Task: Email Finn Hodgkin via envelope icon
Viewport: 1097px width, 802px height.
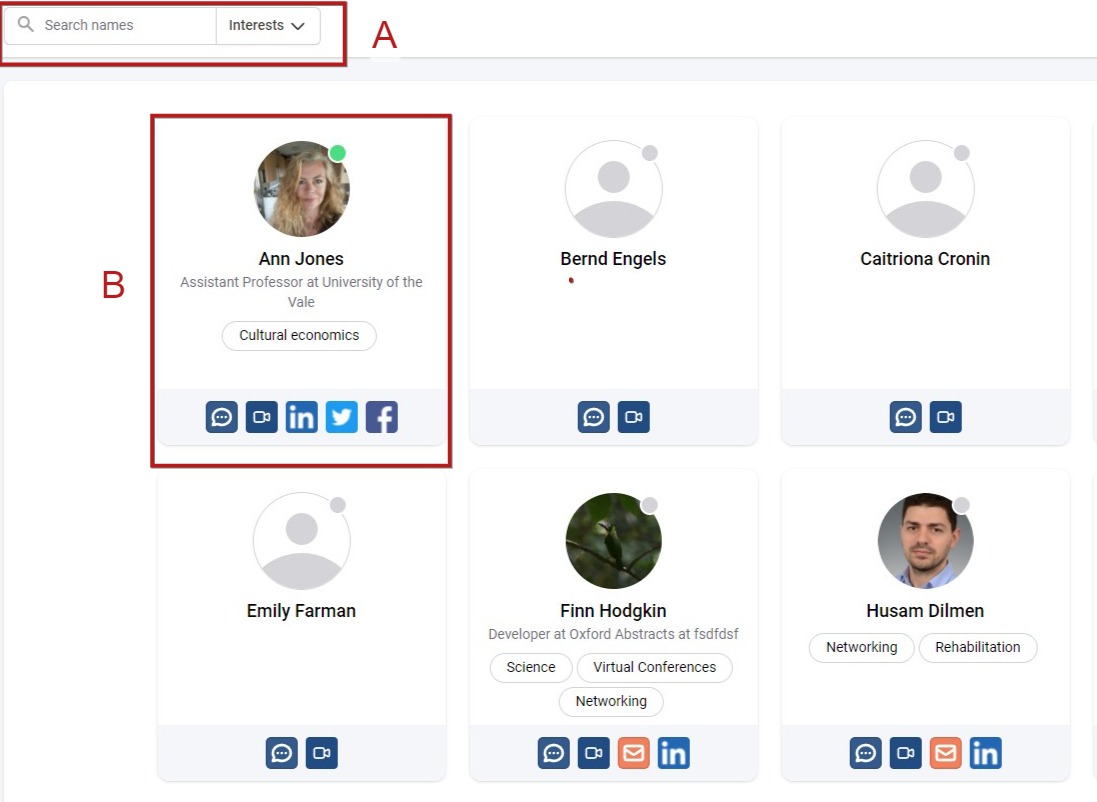Action: 633,753
